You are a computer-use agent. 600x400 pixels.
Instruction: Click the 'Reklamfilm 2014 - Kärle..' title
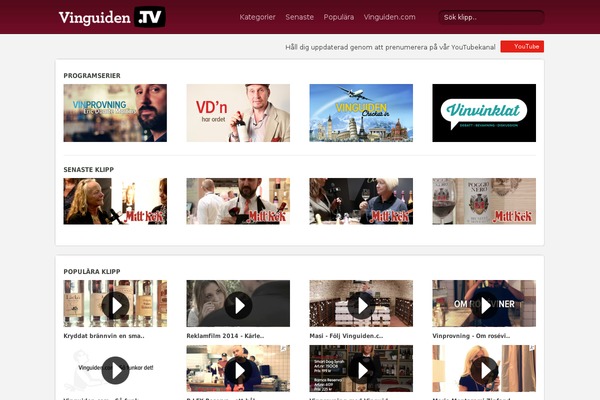click(225, 336)
